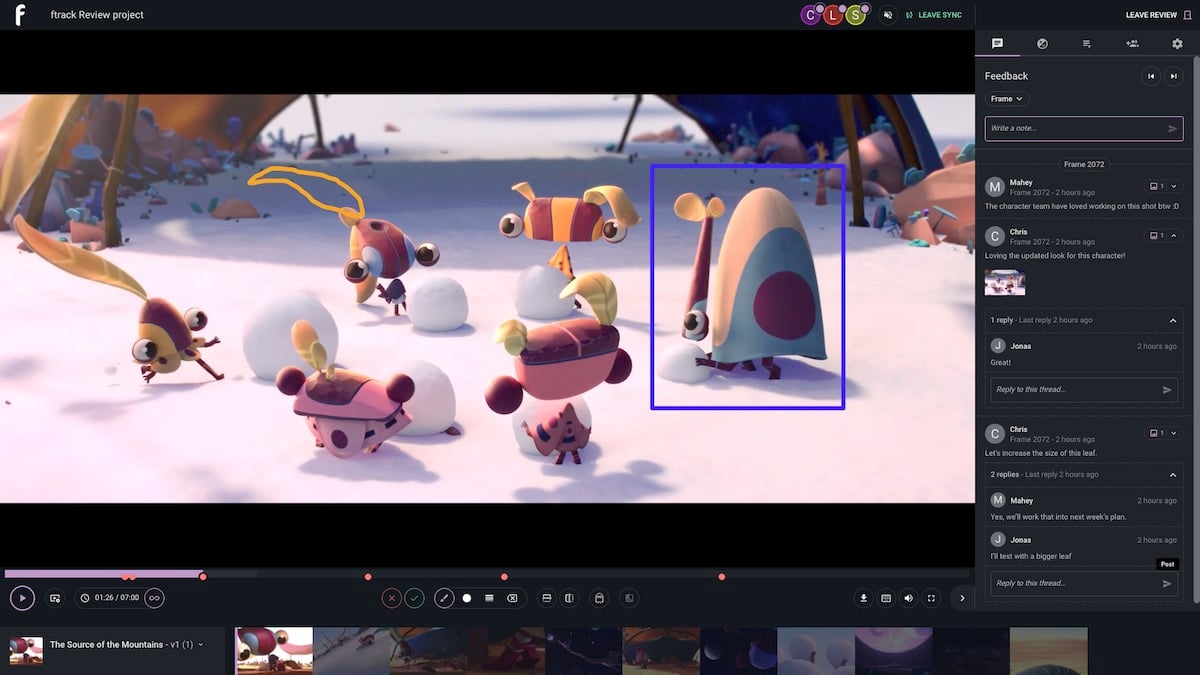Collapse the '1 reply' thread

click(1173, 320)
